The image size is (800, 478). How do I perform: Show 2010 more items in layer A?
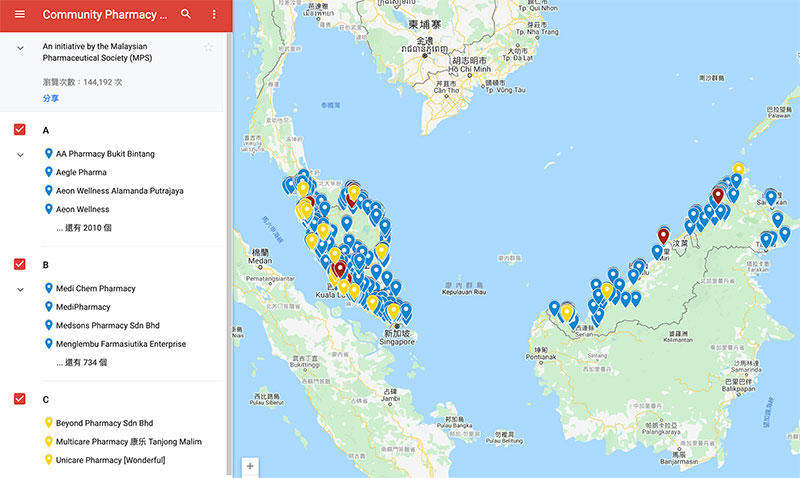coord(84,228)
